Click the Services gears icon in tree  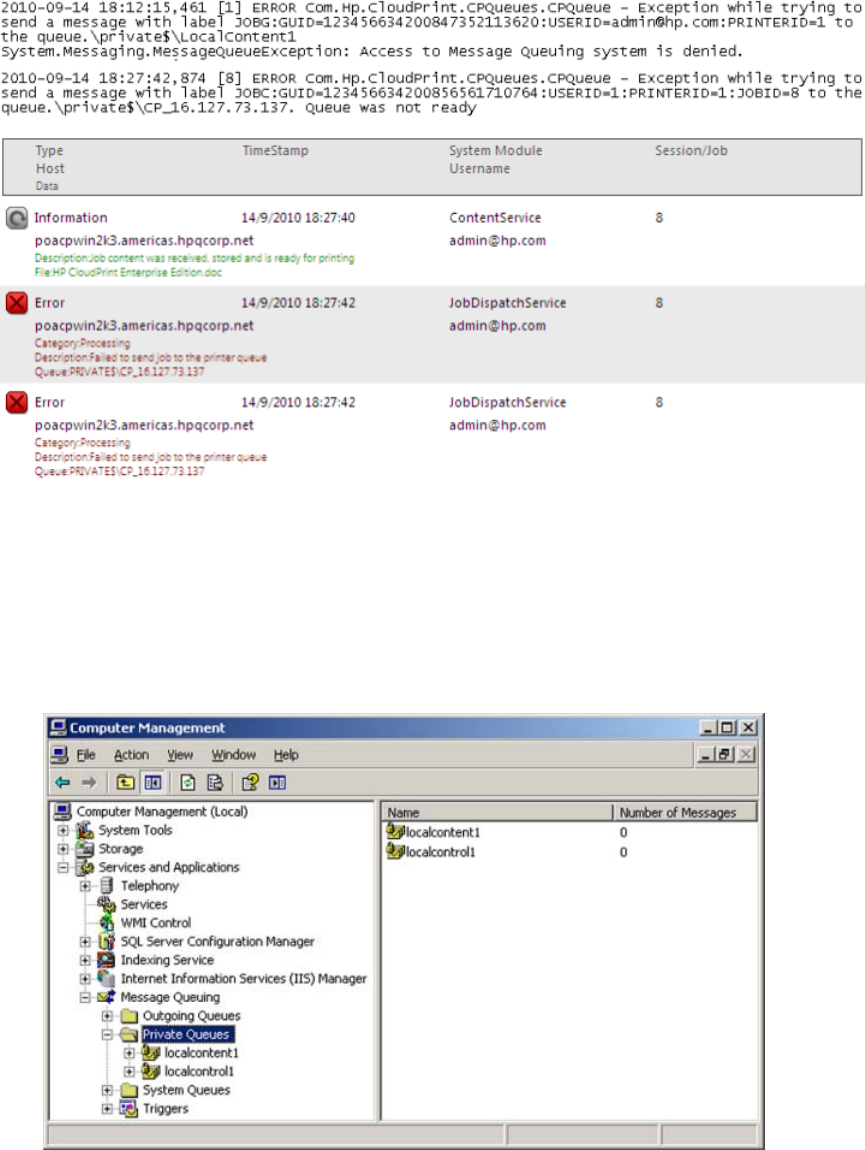[x=107, y=904]
